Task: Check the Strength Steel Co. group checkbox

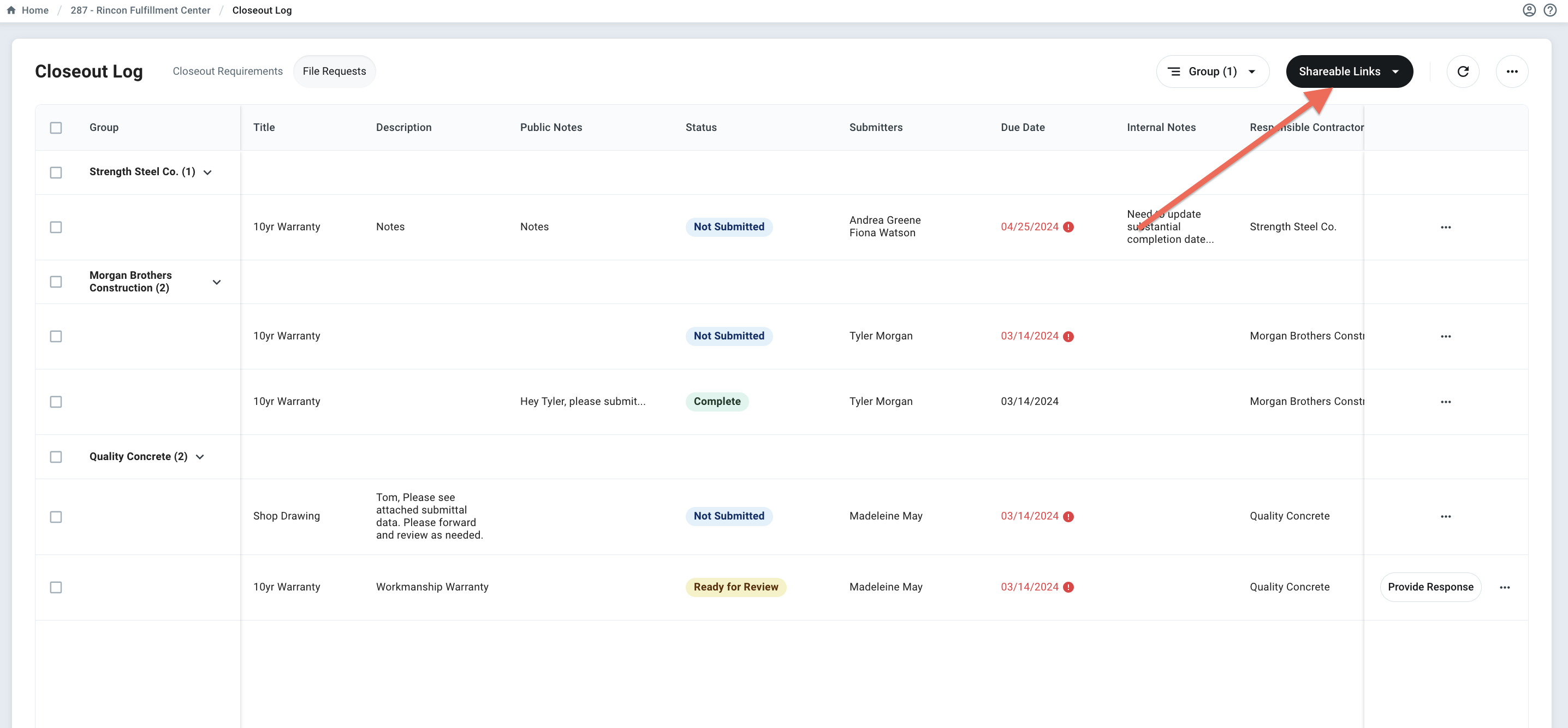Action: tap(56, 173)
